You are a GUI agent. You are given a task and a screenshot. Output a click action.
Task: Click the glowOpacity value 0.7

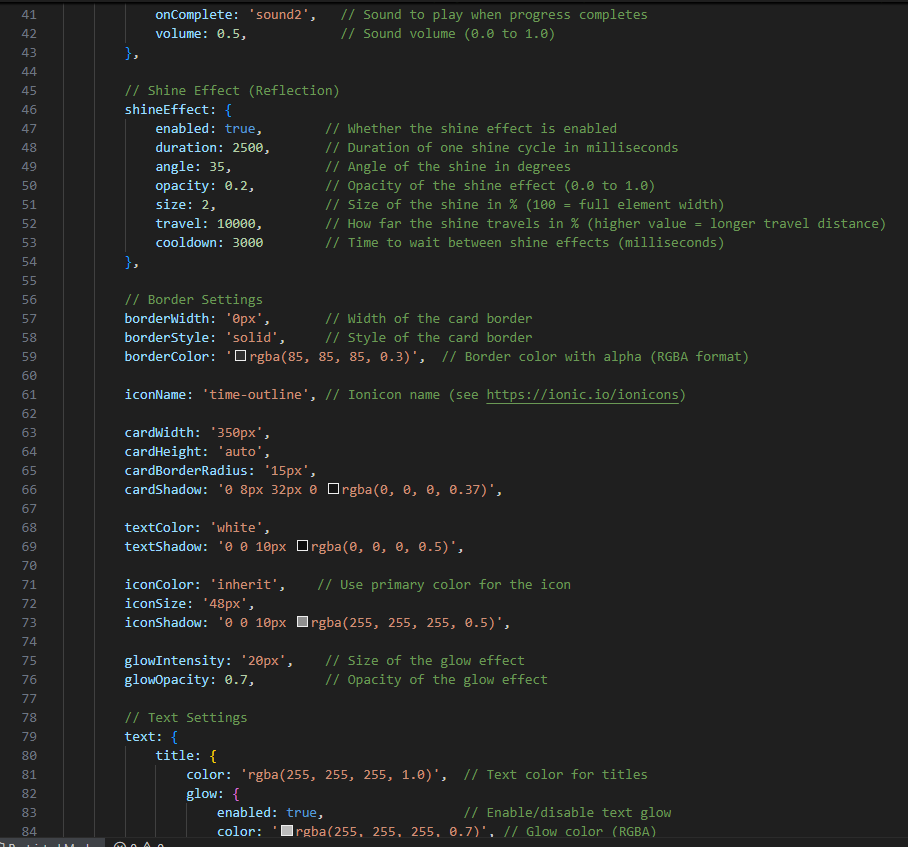[231, 680]
